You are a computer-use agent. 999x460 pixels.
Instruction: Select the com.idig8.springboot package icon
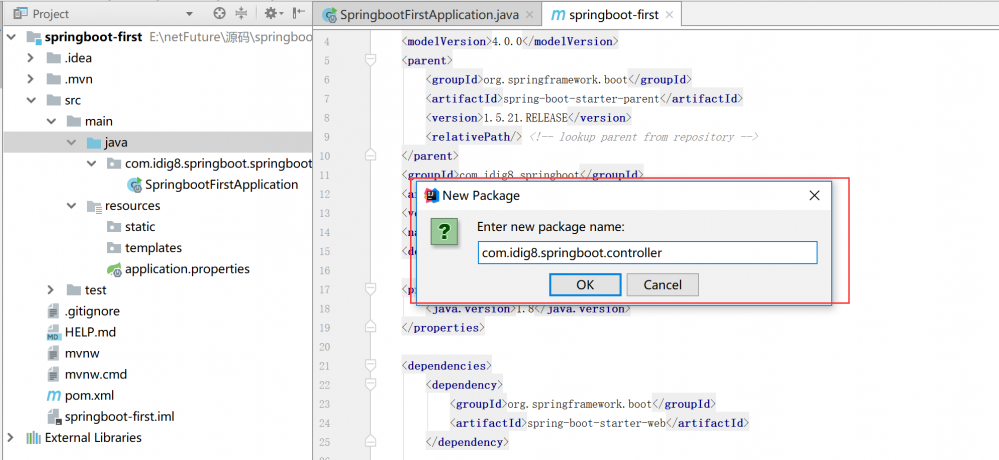(114, 164)
